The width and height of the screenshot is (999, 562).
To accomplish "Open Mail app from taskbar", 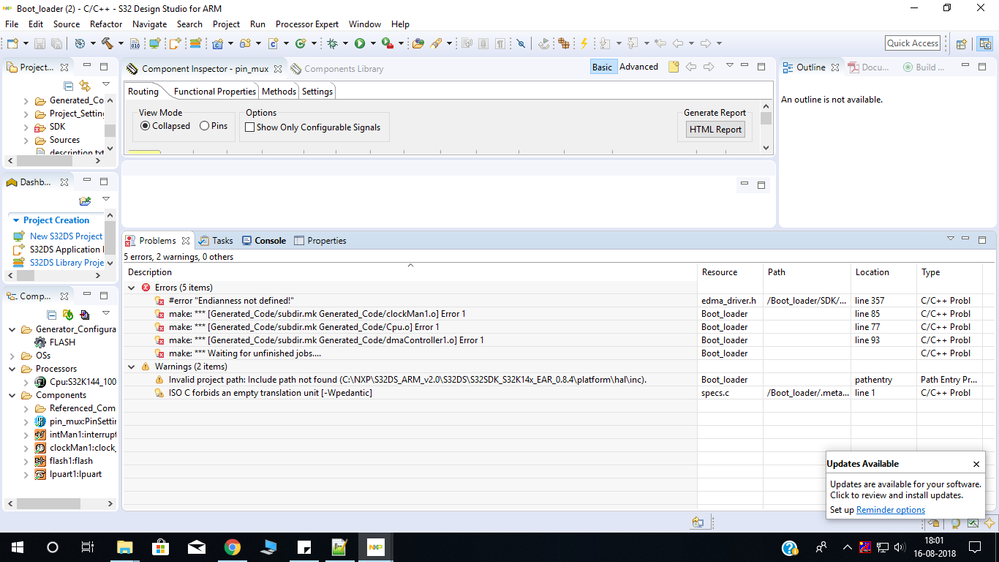I will tap(197, 547).
